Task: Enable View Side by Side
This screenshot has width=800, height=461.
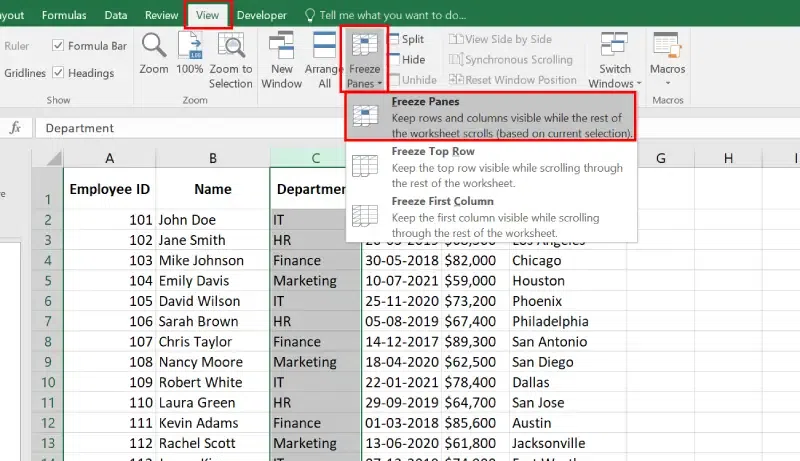Action: click(x=501, y=39)
